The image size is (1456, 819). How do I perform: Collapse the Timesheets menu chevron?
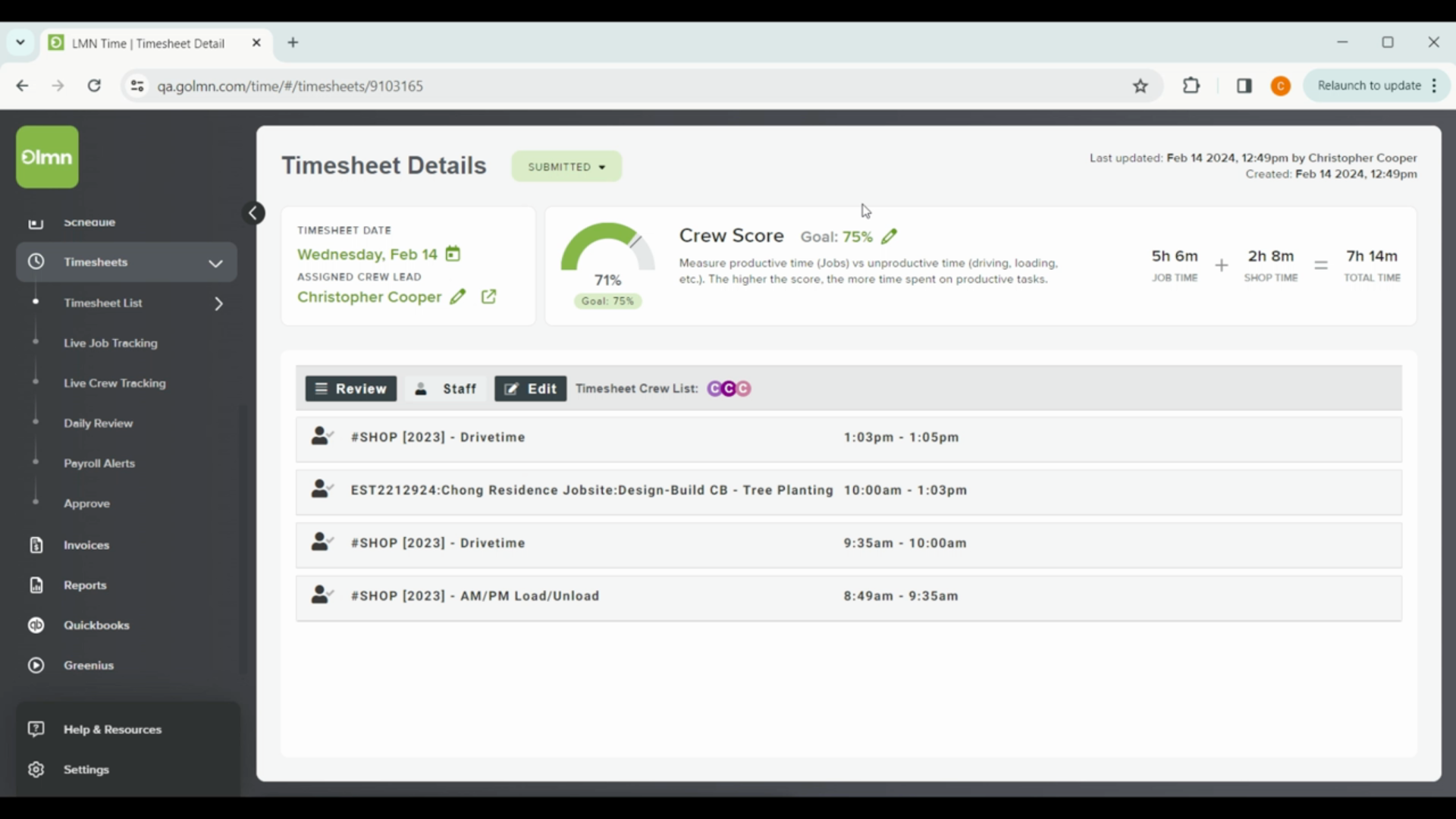[x=215, y=263]
